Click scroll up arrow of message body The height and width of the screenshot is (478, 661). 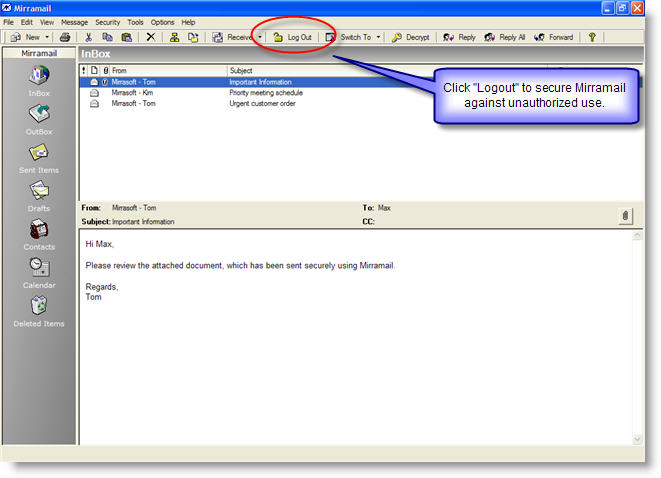point(637,236)
